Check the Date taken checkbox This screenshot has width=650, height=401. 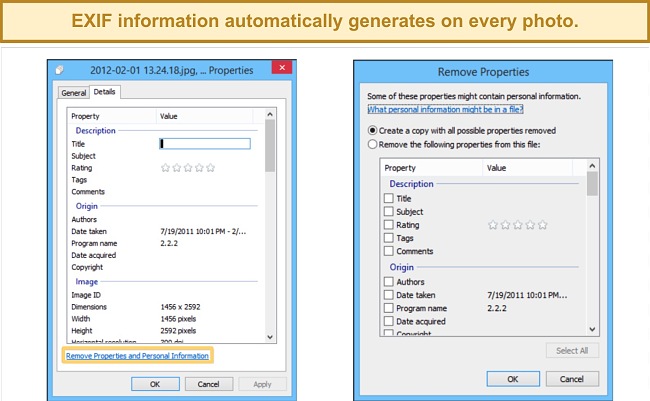pyautogui.click(x=388, y=295)
